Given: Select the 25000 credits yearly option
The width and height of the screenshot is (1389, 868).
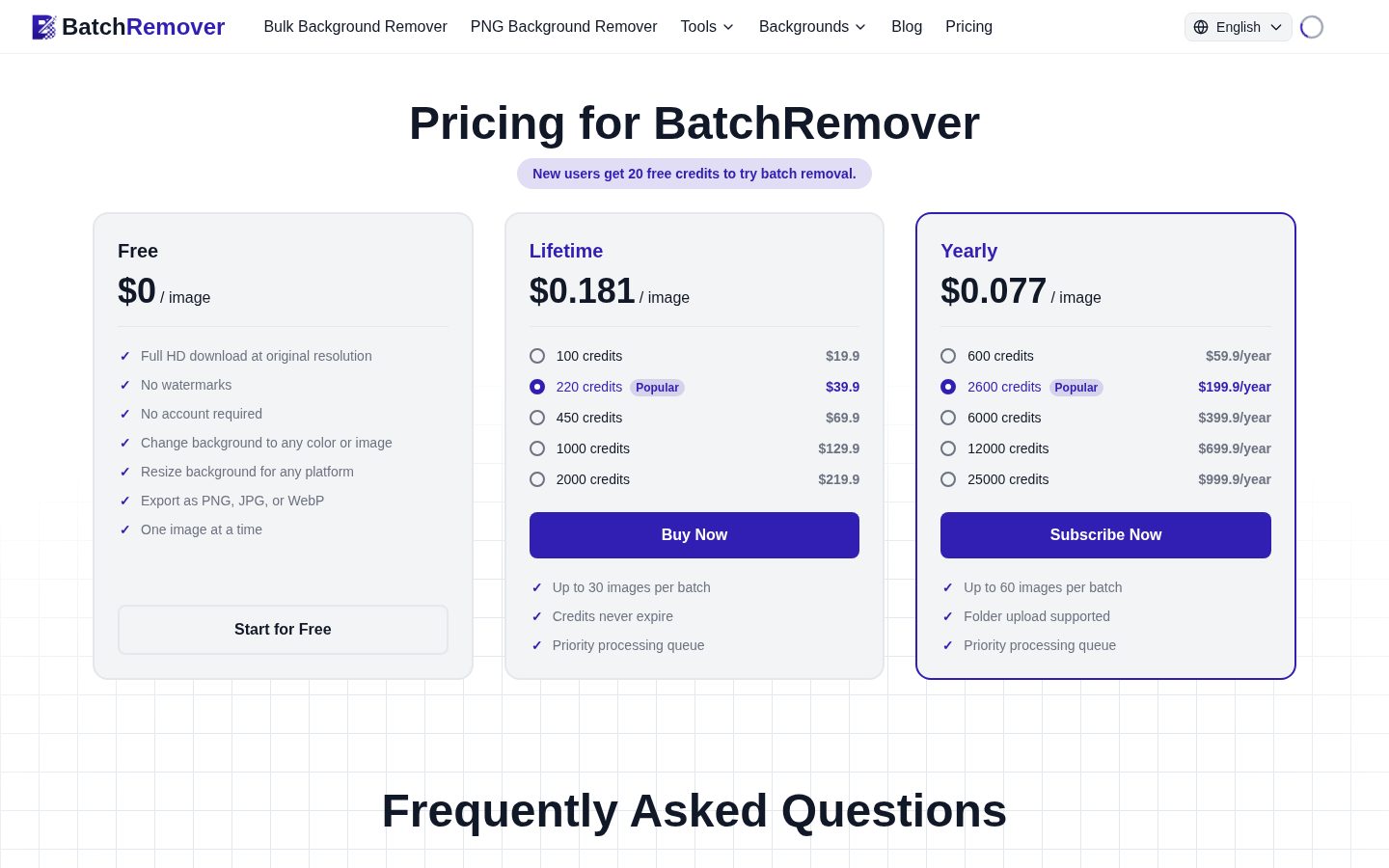Looking at the screenshot, I should click(x=948, y=479).
